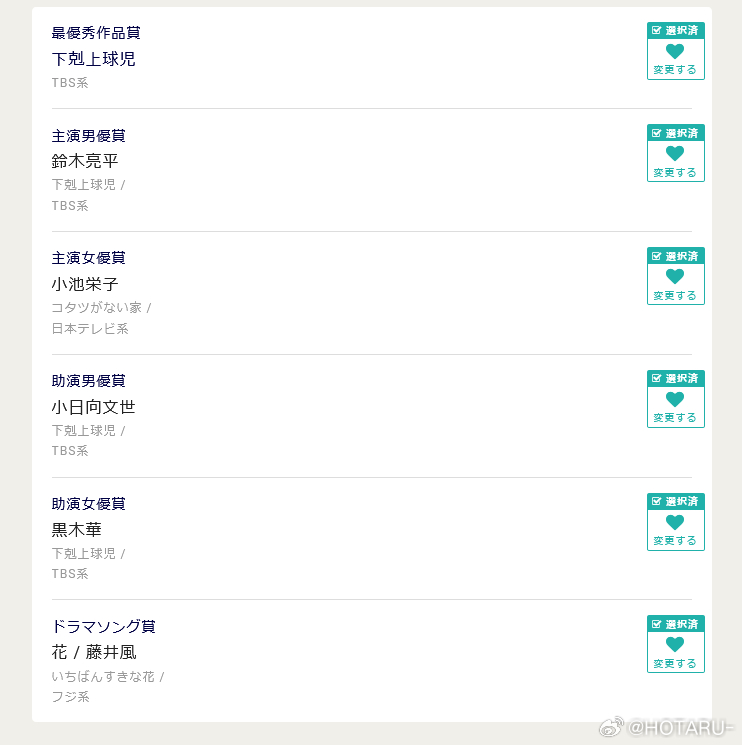Click 変更する for 助演女優賞

coord(675,540)
